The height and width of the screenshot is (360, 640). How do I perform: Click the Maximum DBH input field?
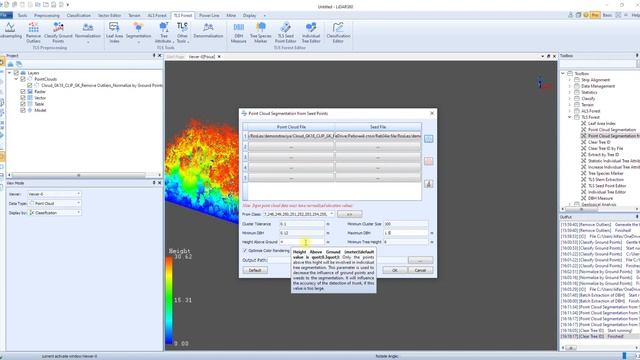(406, 233)
